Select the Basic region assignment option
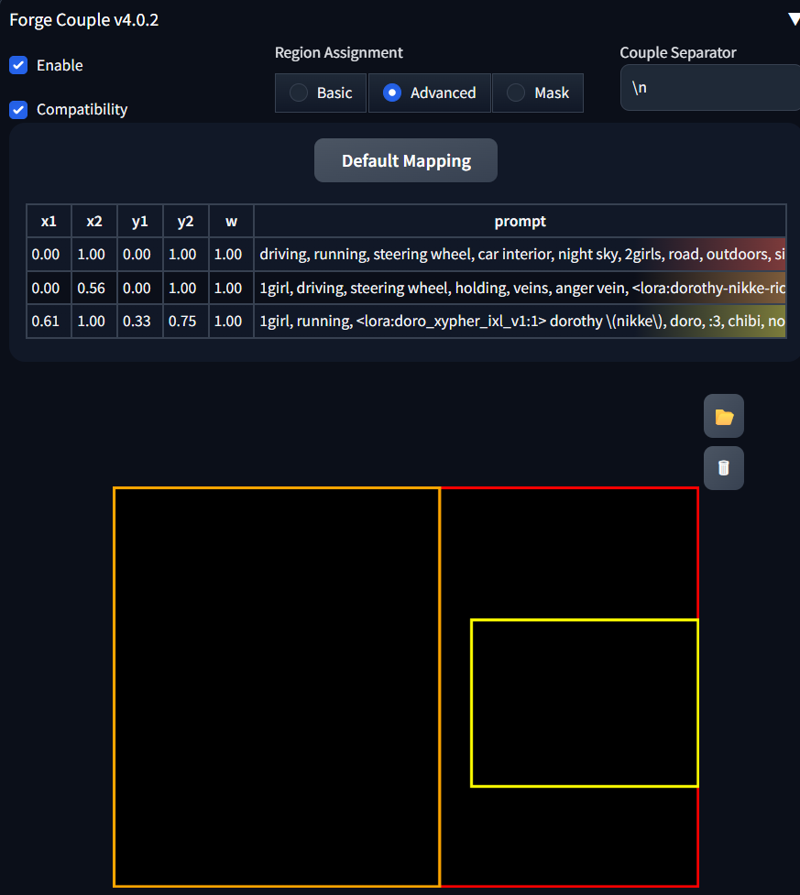The image size is (800, 895). tap(321, 92)
